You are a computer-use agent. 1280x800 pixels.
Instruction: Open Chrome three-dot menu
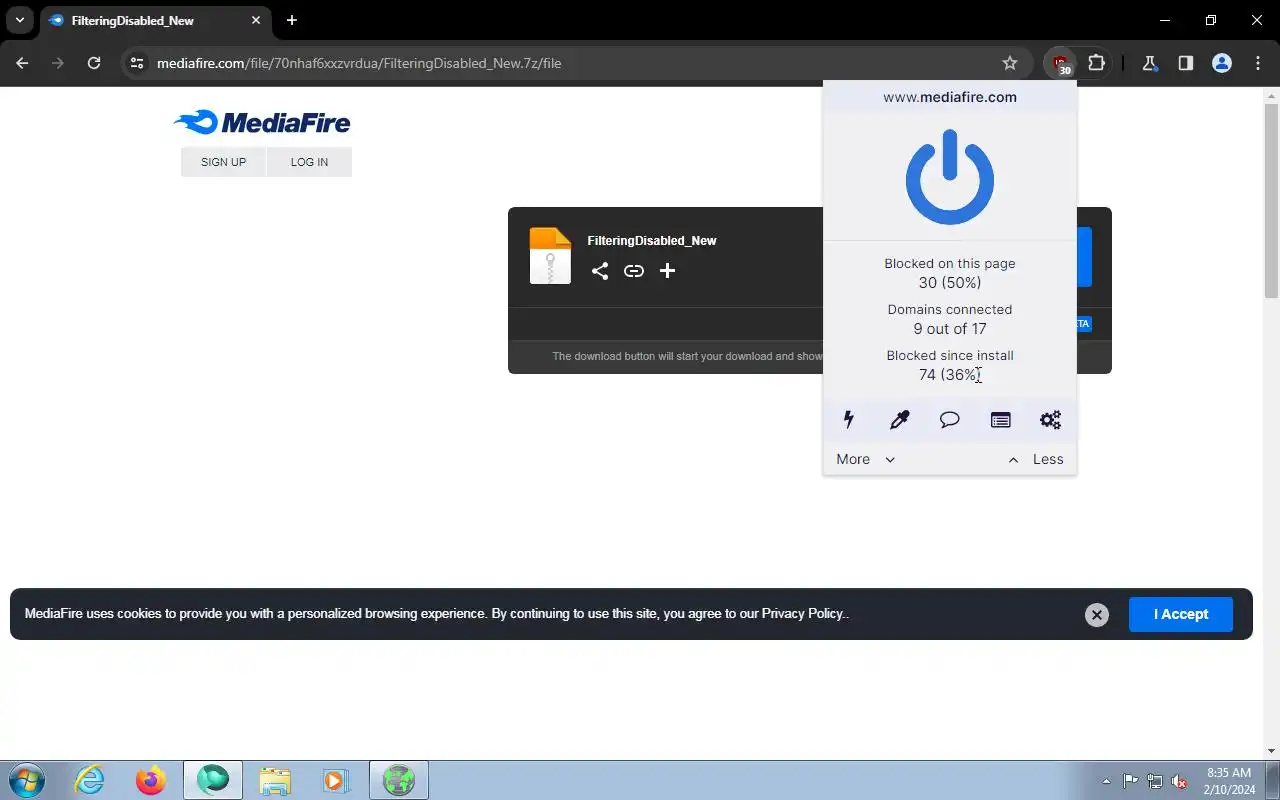pos(1258,63)
